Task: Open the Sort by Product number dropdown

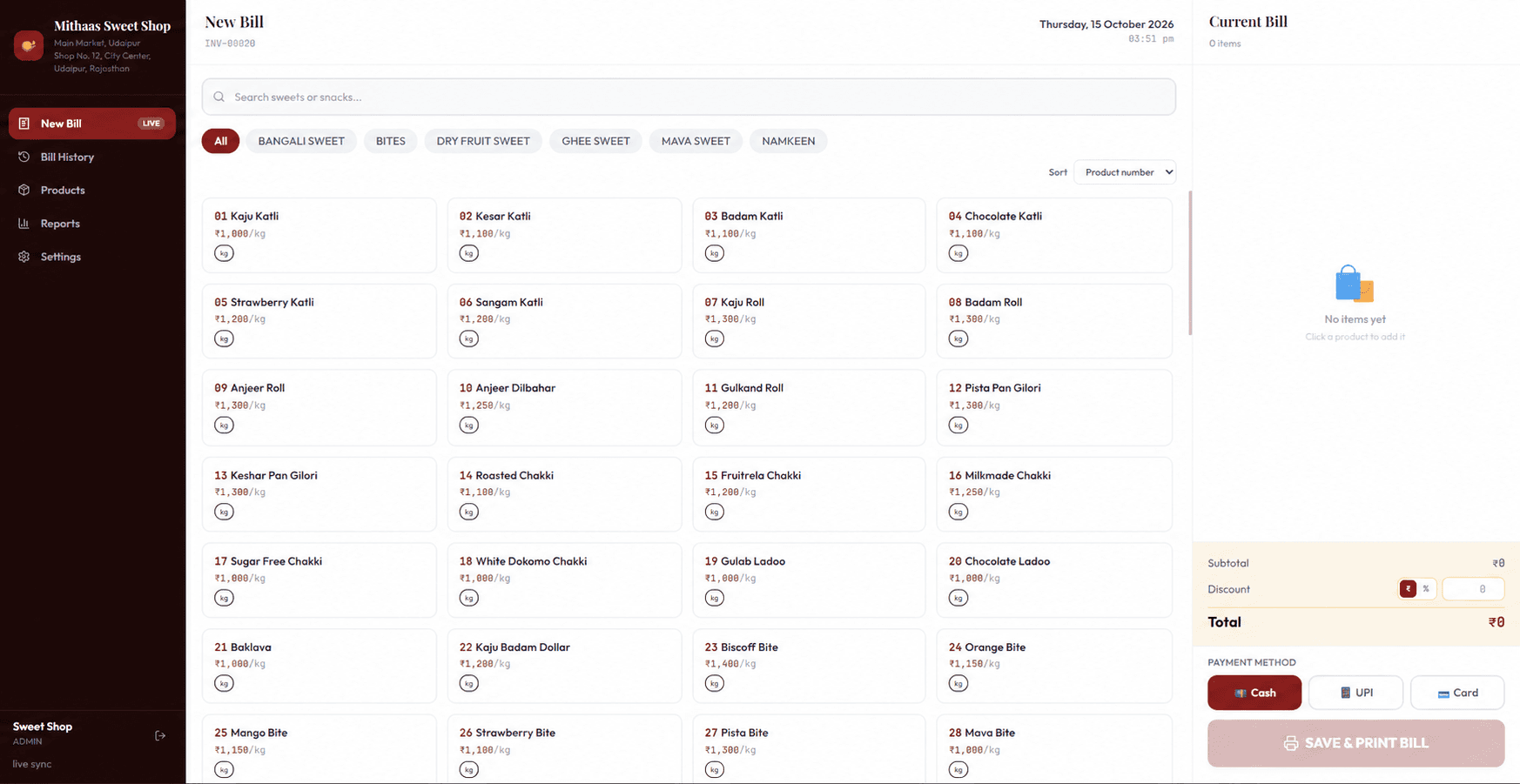Action: tap(1125, 172)
